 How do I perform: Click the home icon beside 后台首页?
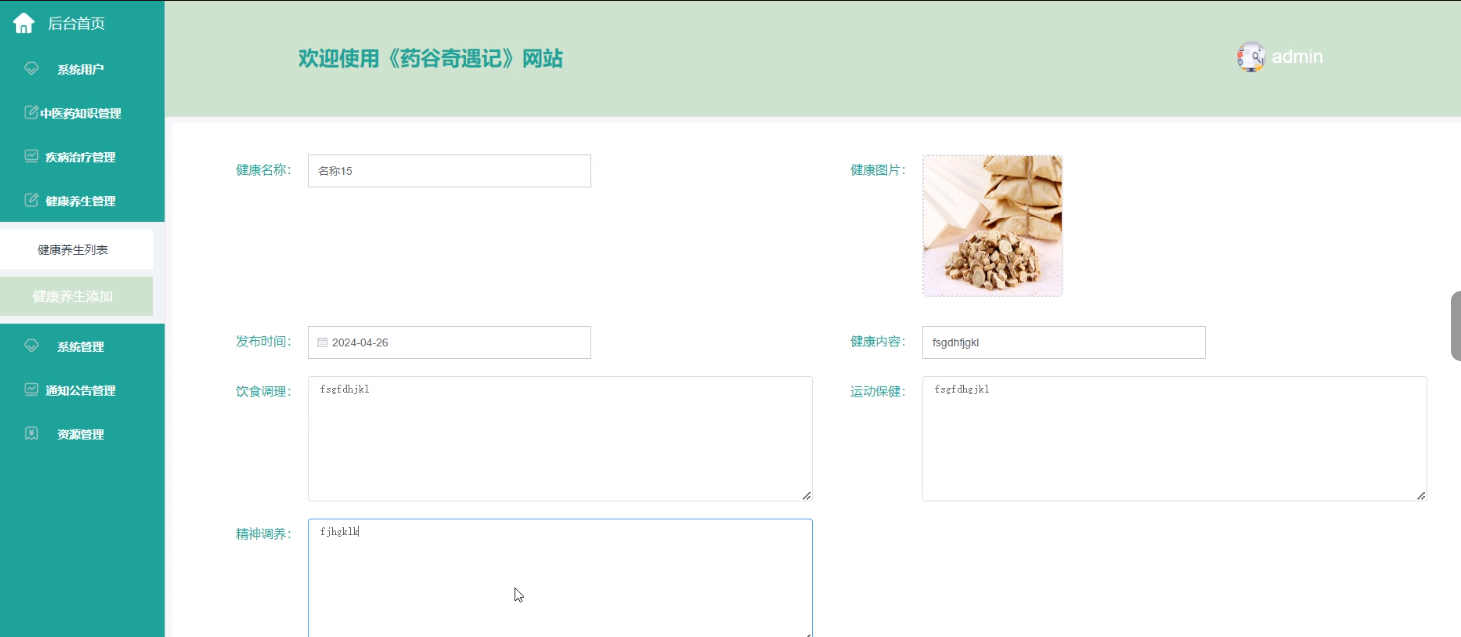(x=24, y=23)
